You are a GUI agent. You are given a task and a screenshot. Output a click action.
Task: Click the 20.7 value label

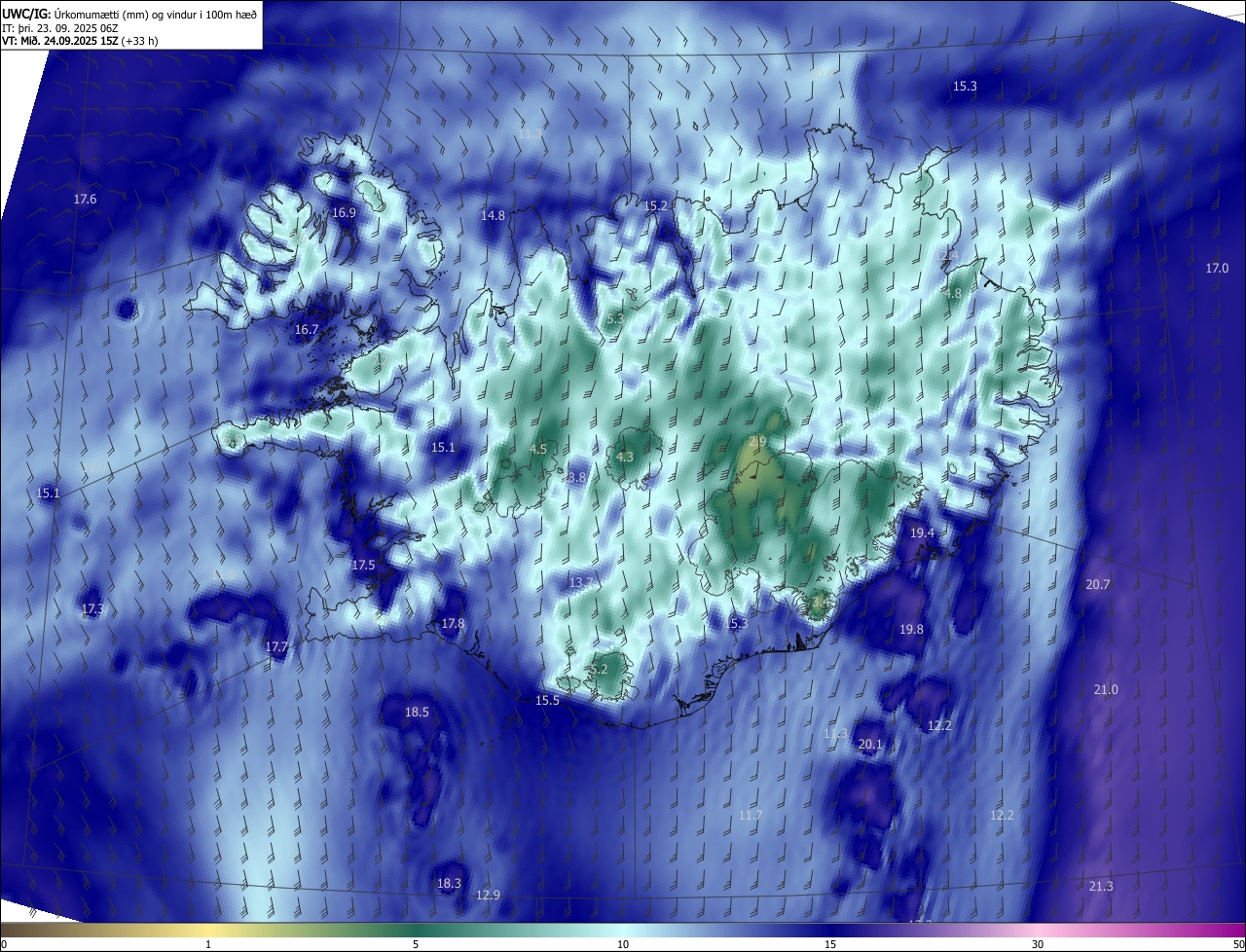point(1097,585)
